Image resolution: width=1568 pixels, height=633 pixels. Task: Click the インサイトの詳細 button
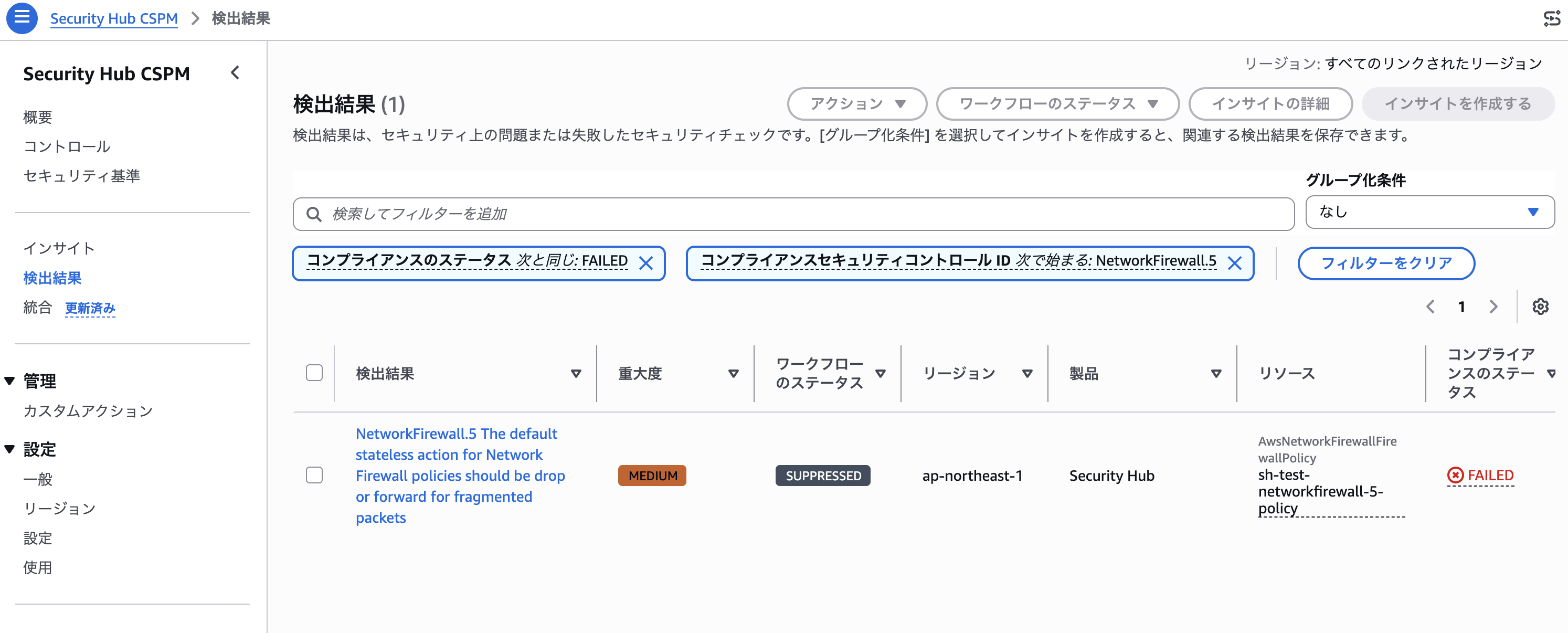1270,104
